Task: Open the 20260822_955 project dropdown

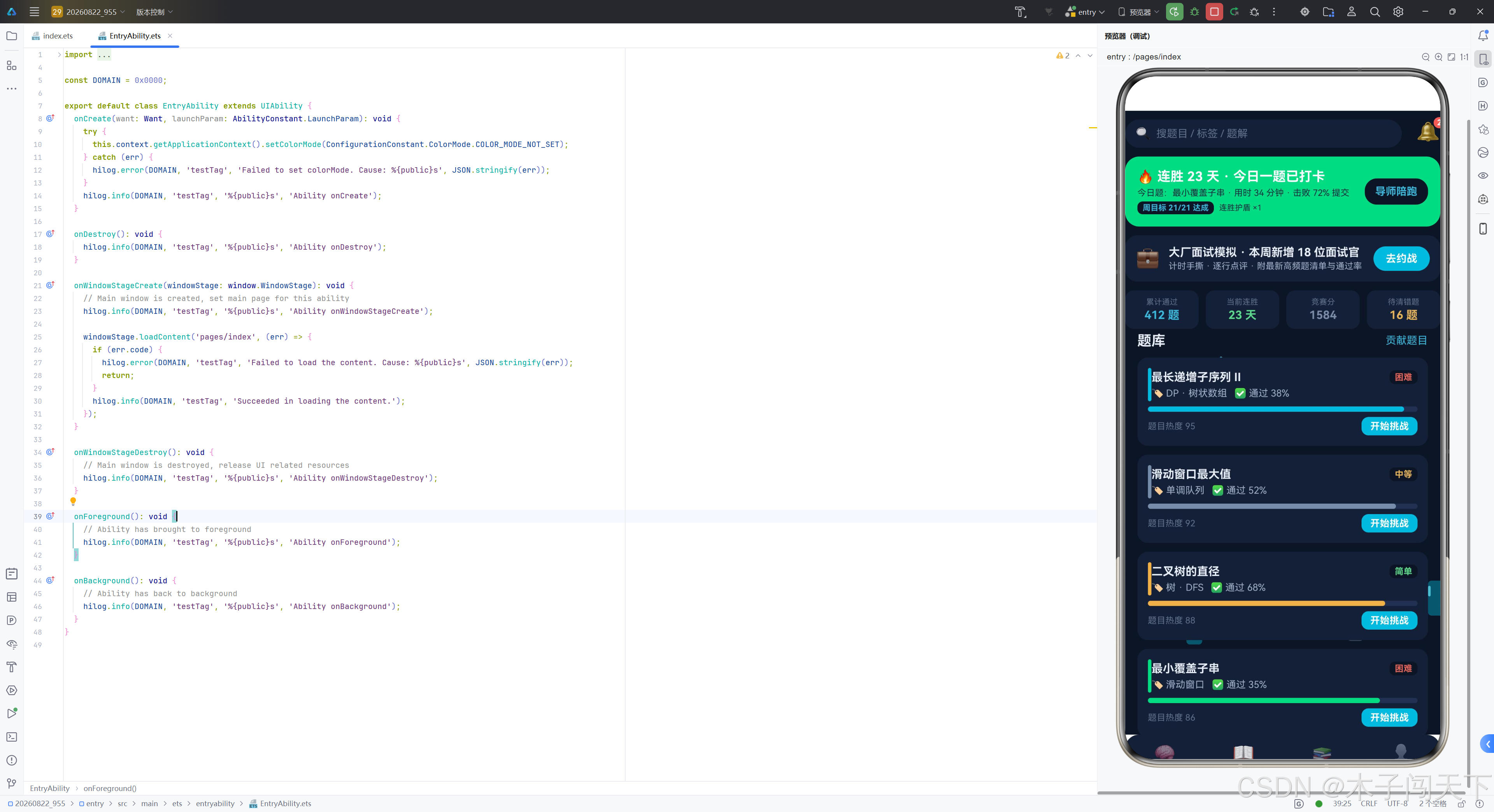Action: pos(88,12)
